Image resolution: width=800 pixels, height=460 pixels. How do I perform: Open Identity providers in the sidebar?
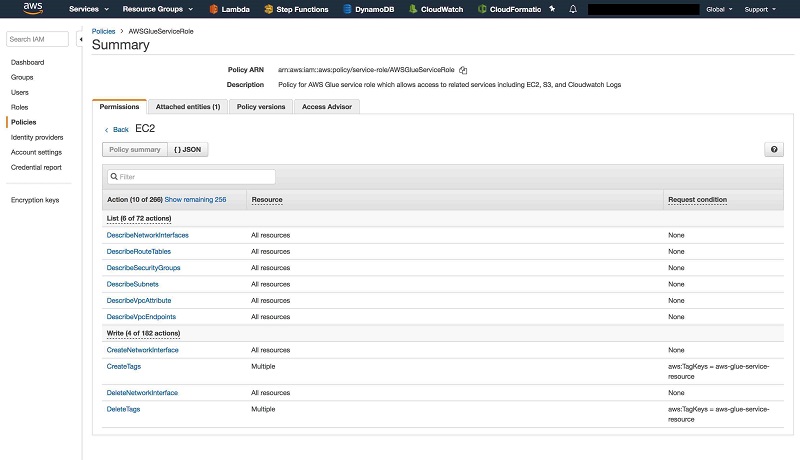tap(37, 137)
